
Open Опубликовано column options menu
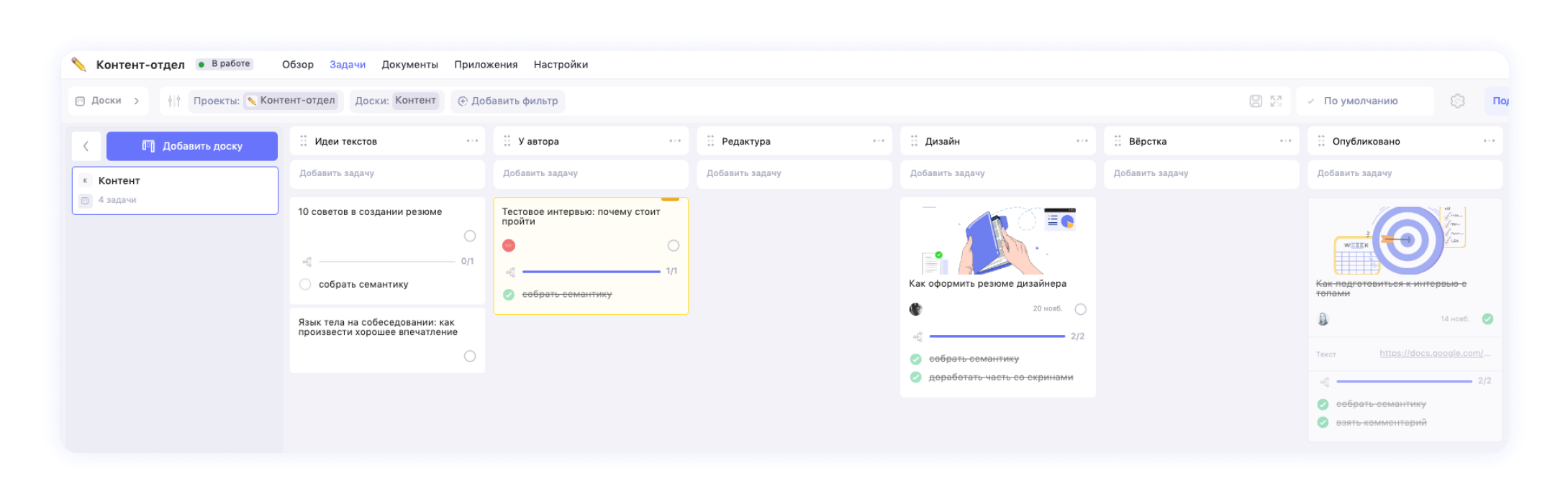[x=1489, y=141]
